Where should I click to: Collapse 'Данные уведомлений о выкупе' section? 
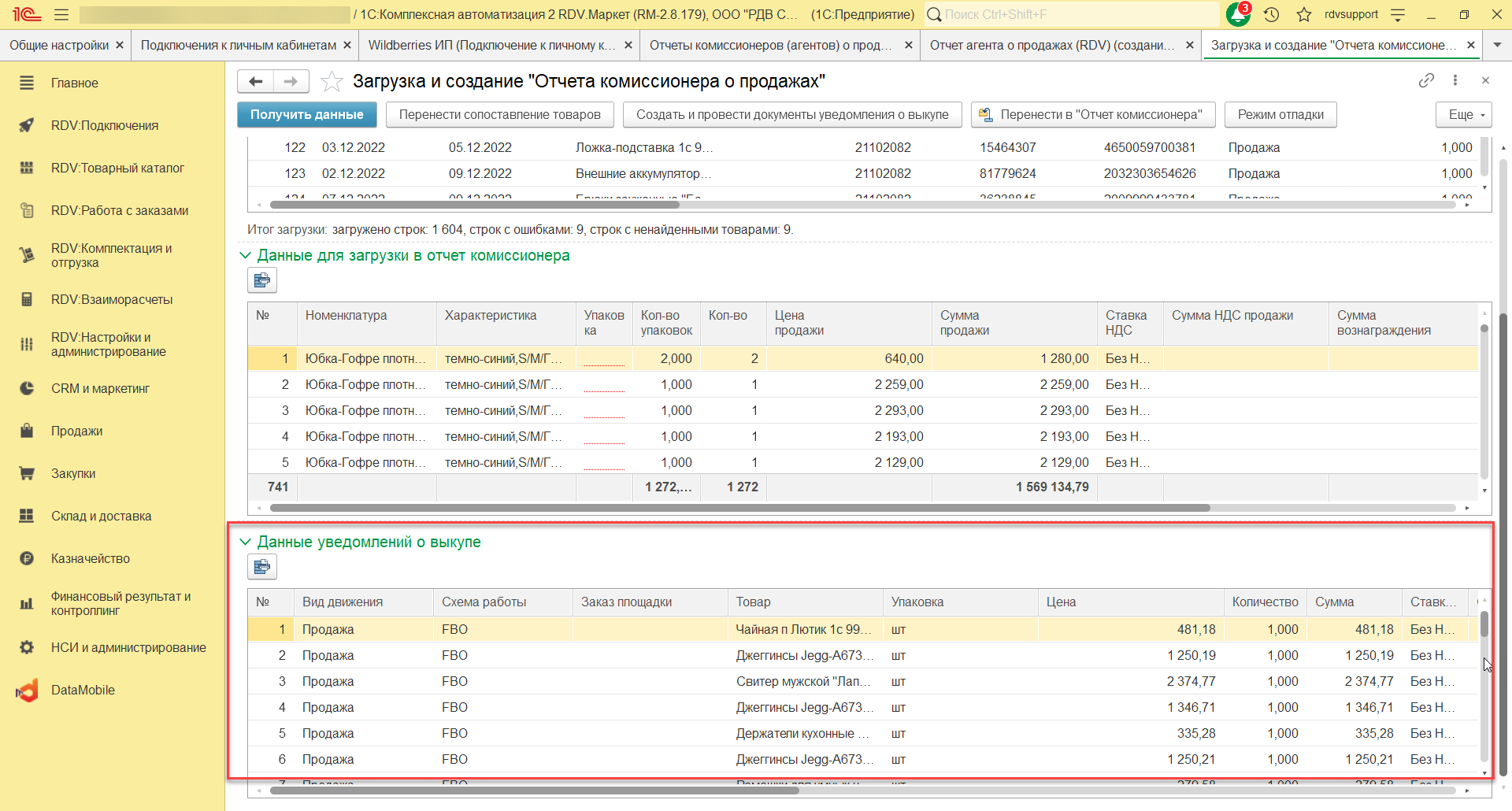pos(245,542)
